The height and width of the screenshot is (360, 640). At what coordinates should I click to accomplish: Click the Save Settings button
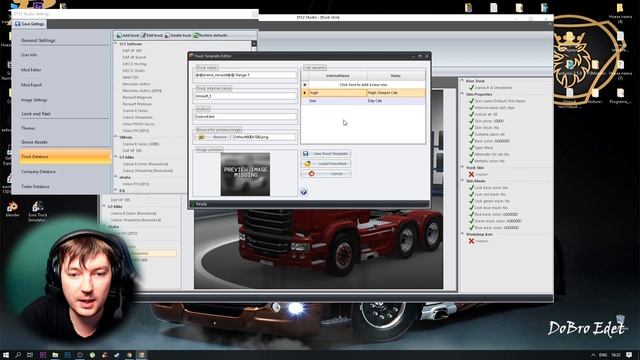click(x=29, y=24)
